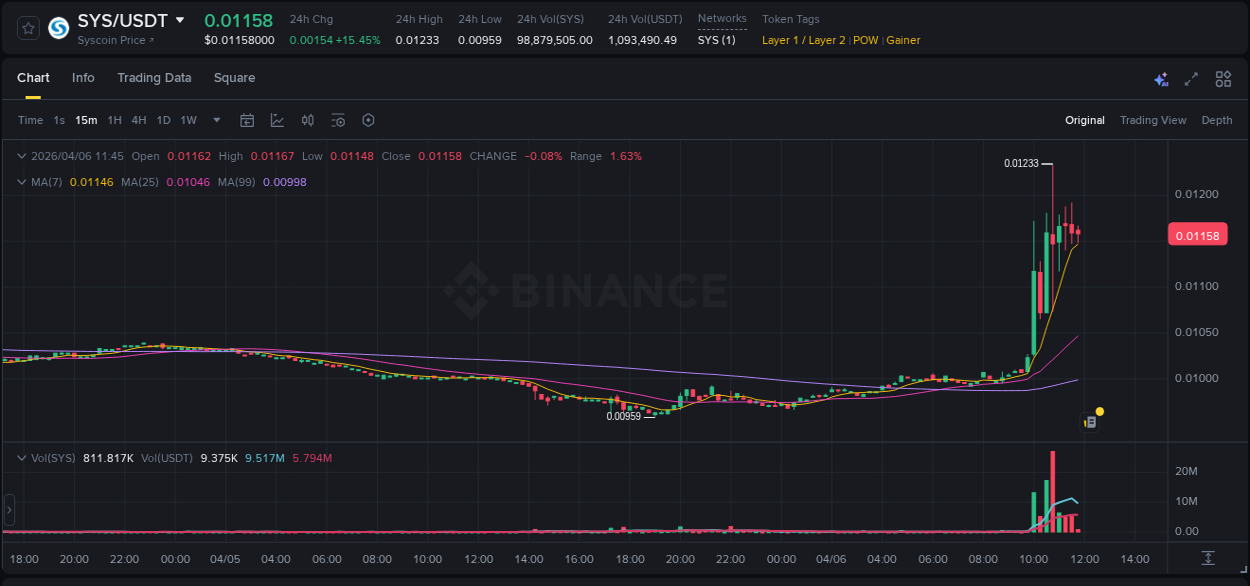Click the Layer 1 / Layer 2 tag
This screenshot has height=586, width=1250.
coord(803,40)
